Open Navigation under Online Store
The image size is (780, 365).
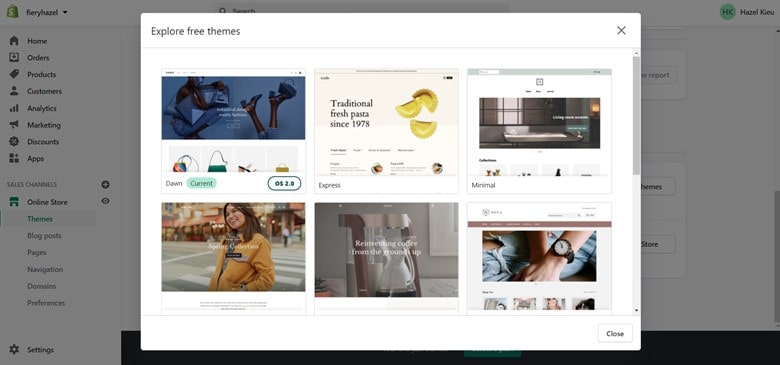[x=45, y=270]
